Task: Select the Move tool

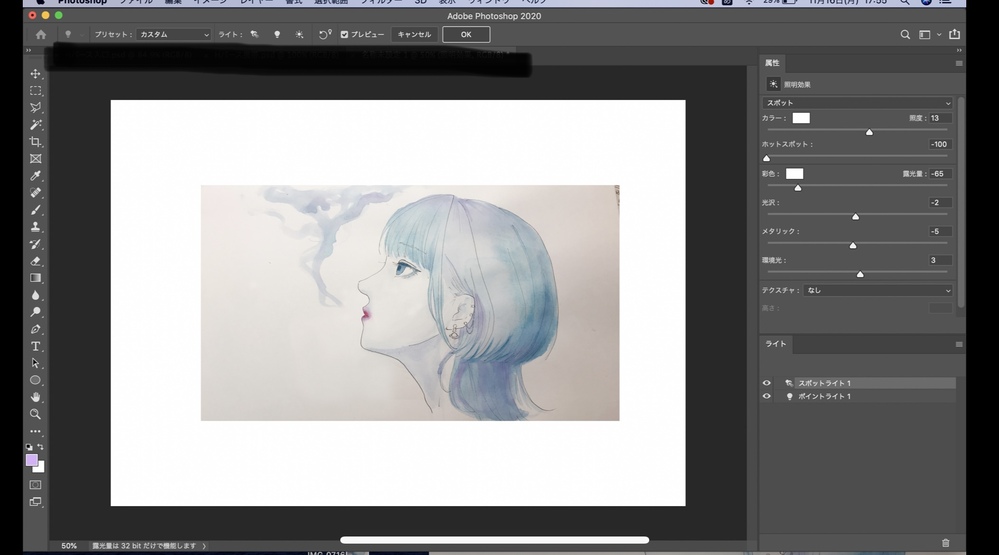Action: point(36,74)
